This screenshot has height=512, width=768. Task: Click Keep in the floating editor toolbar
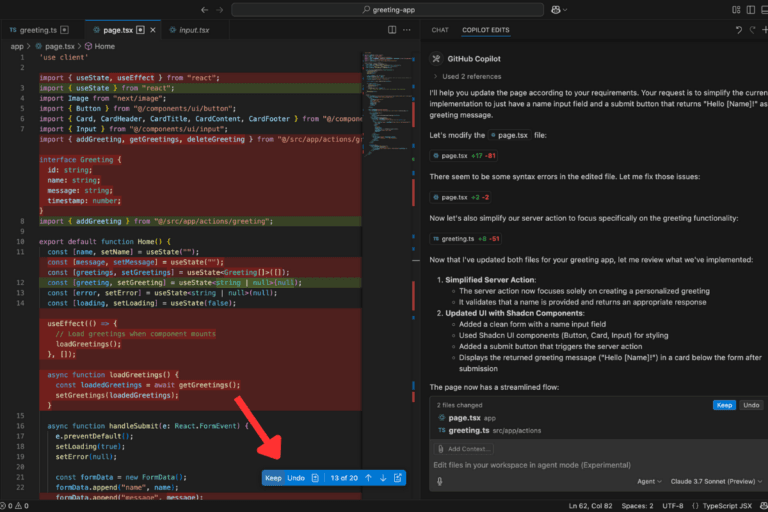point(273,478)
